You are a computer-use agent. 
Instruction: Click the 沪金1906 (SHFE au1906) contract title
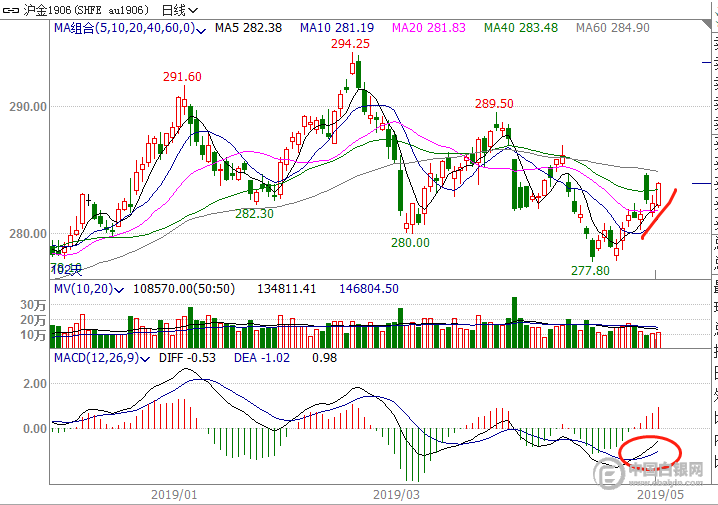point(86,10)
